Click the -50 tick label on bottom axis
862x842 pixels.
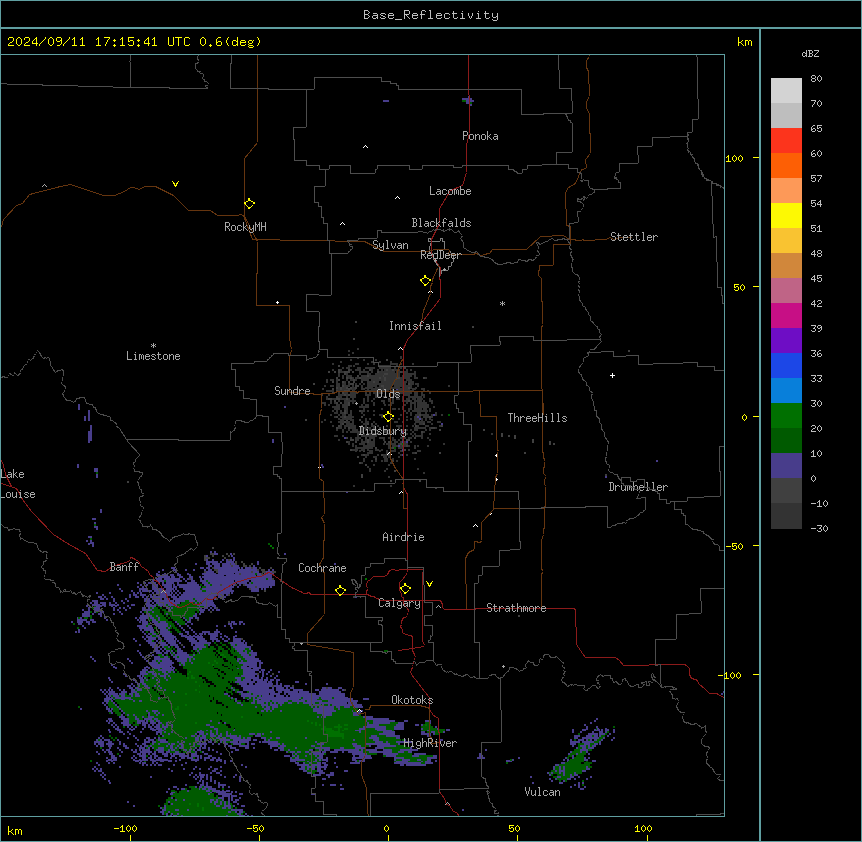(x=255, y=828)
